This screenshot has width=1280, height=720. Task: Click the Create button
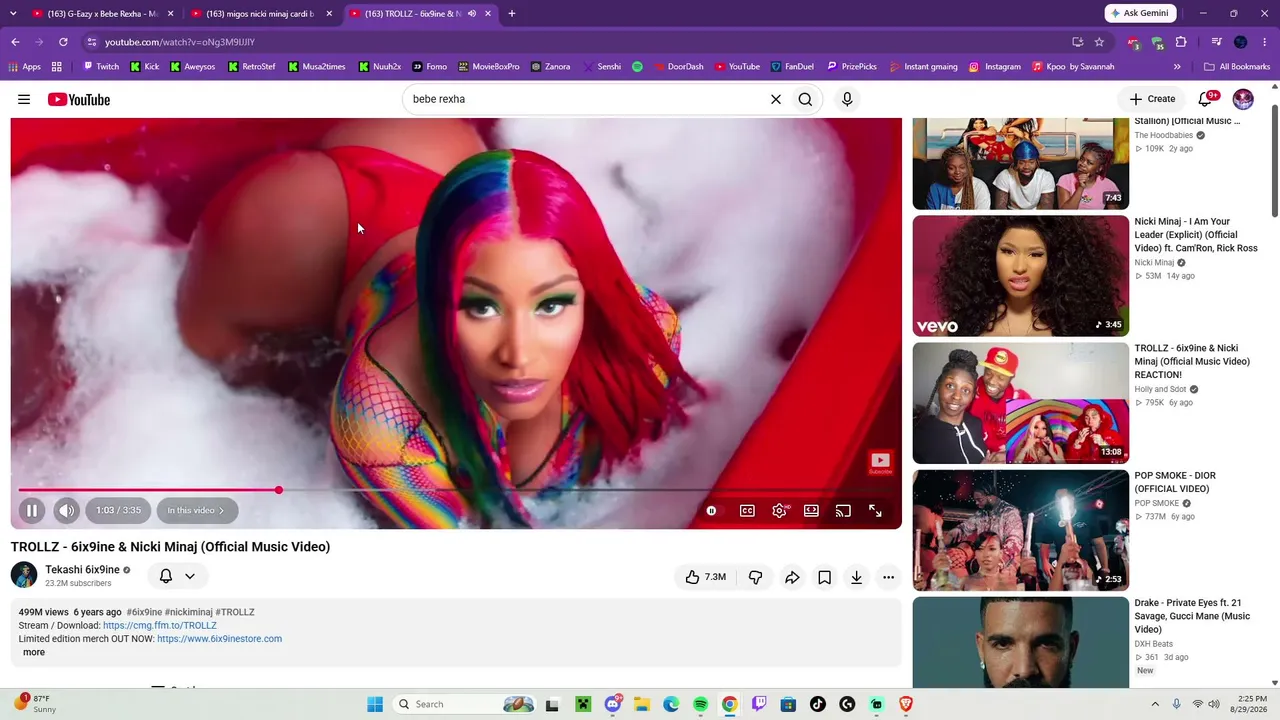pyautogui.click(x=1152, y=99)
